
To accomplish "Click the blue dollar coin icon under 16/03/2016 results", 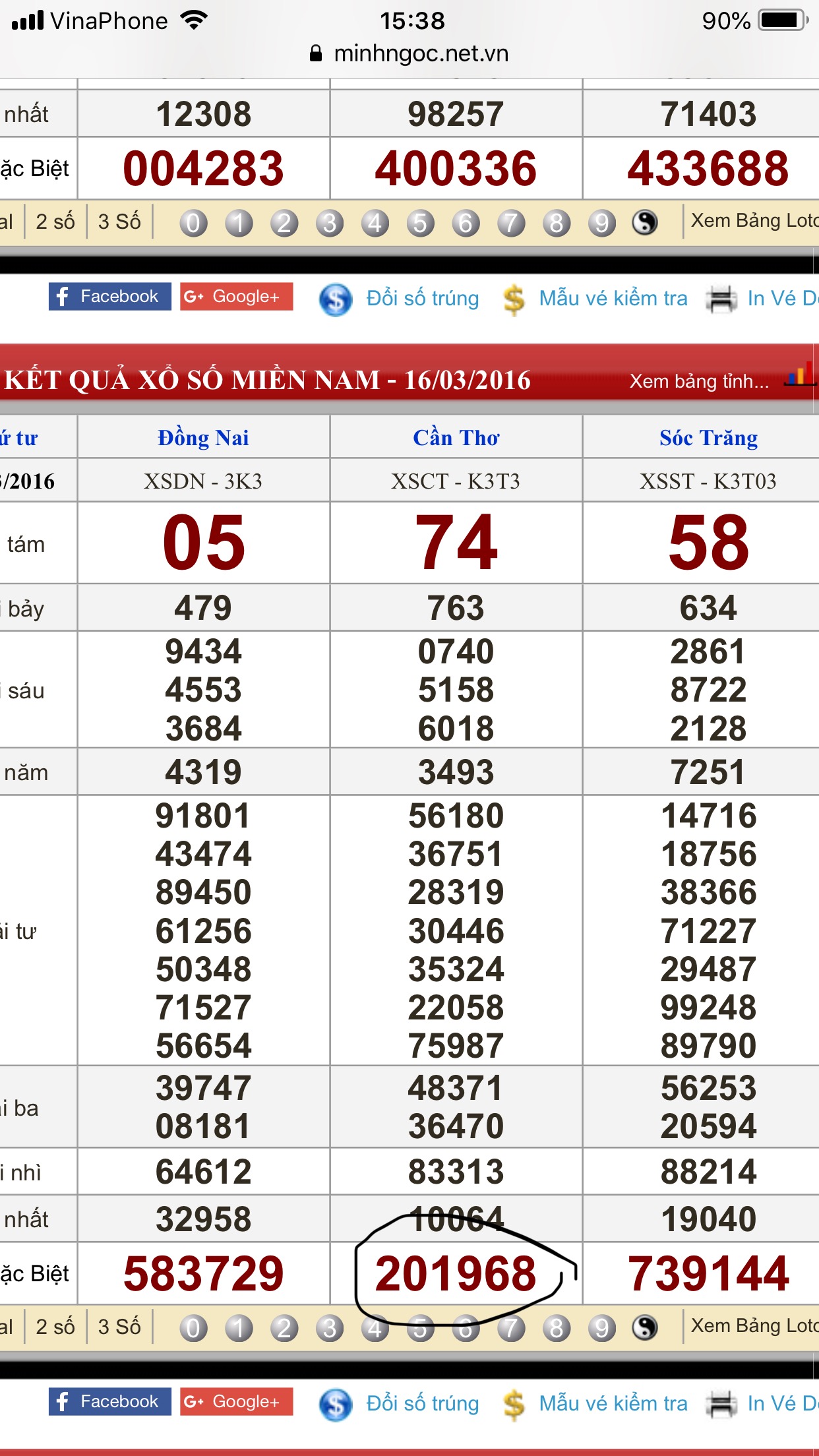I will (336, 1404).
